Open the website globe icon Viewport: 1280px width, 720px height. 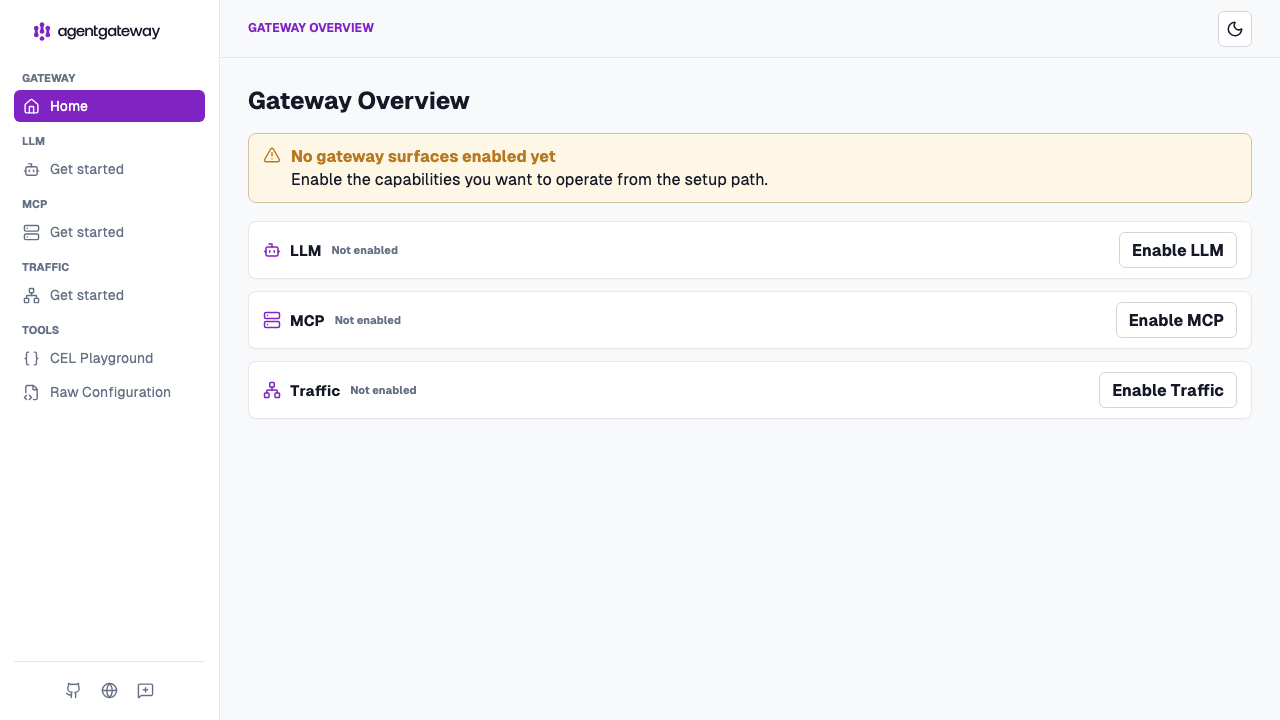pyautogui.click(x=109, y=691)
